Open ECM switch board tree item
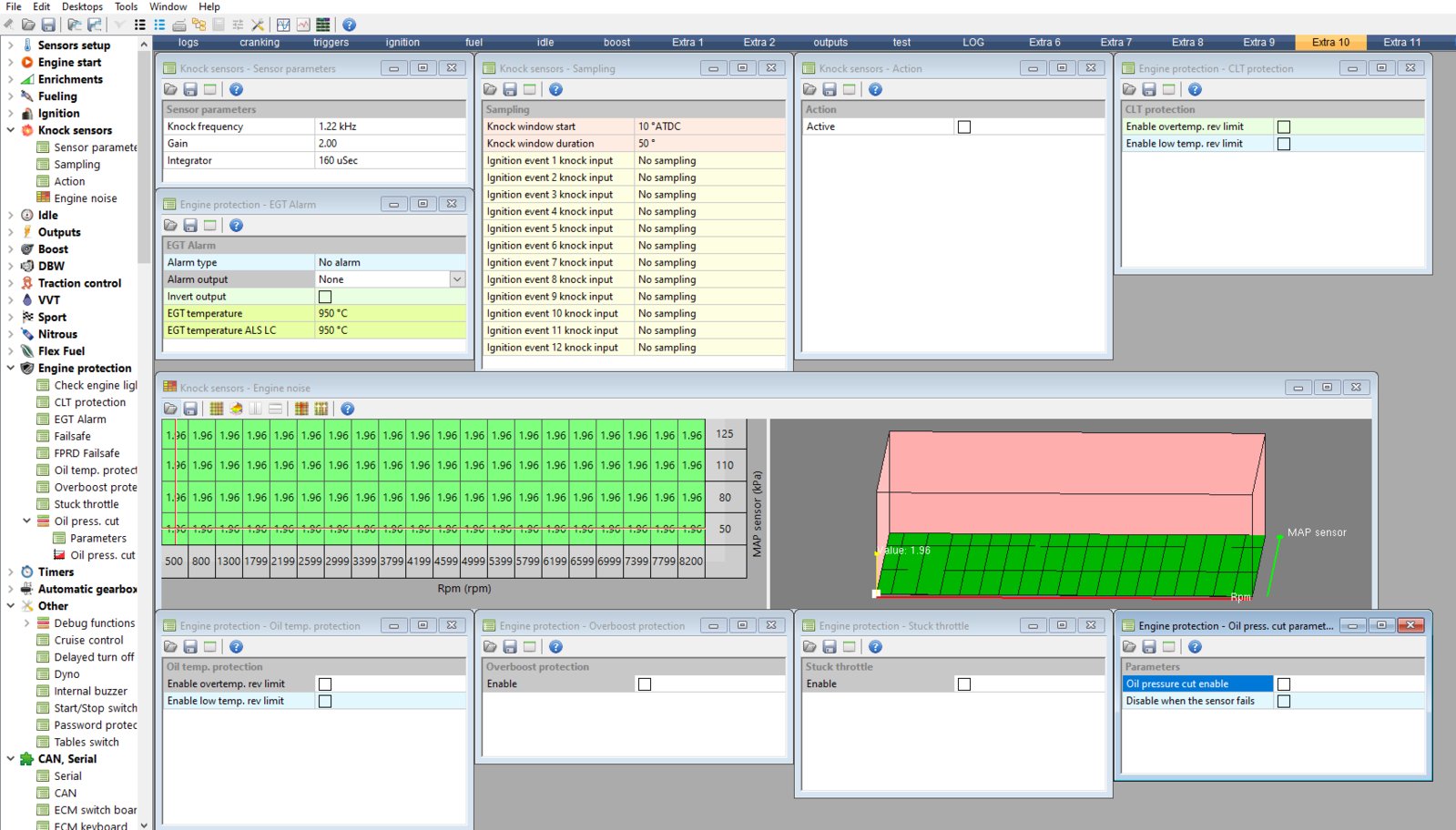Viewport: 1456px width, 830px height. pyautogui.click(x=96, y=810)
